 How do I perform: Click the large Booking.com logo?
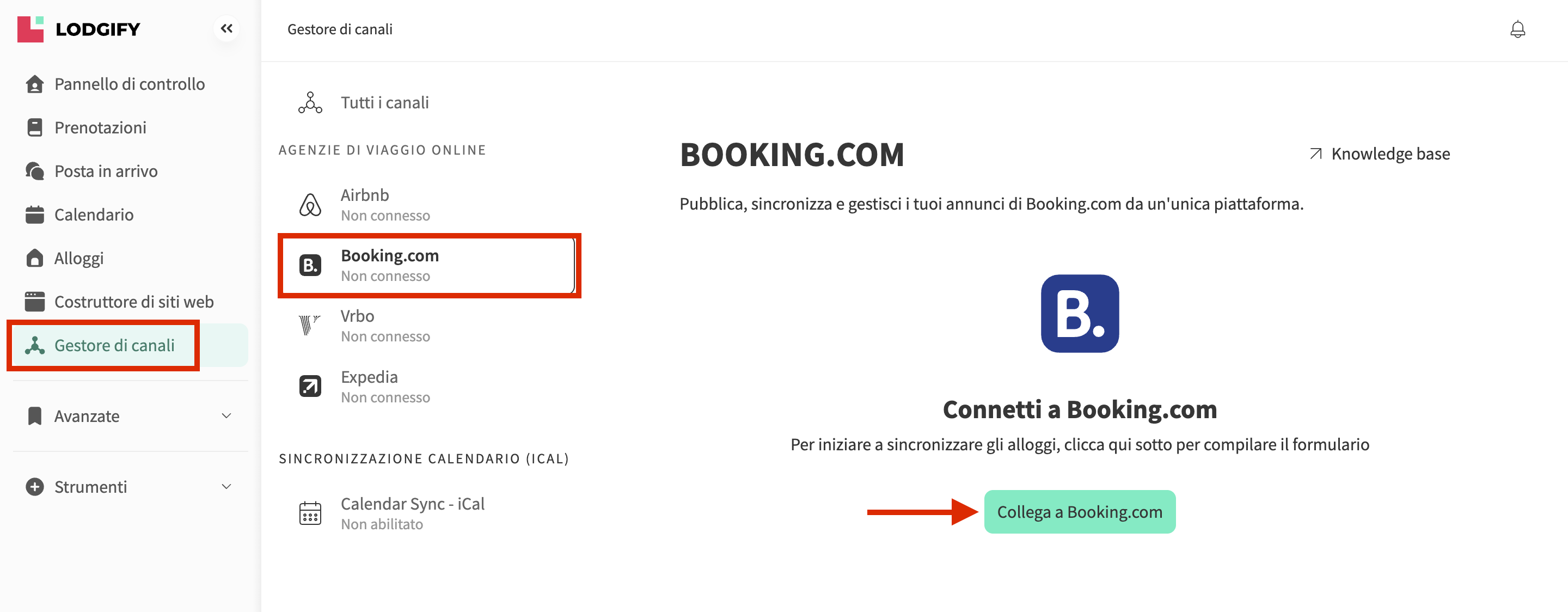click(1079, 314)
